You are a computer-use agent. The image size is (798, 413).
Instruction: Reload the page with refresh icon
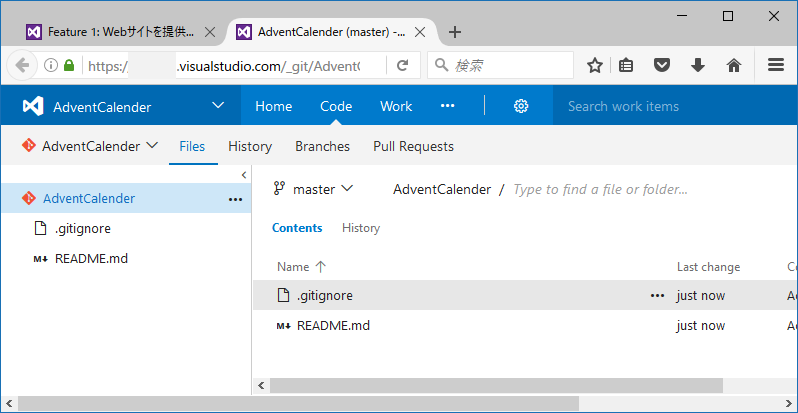coord(403,65)
